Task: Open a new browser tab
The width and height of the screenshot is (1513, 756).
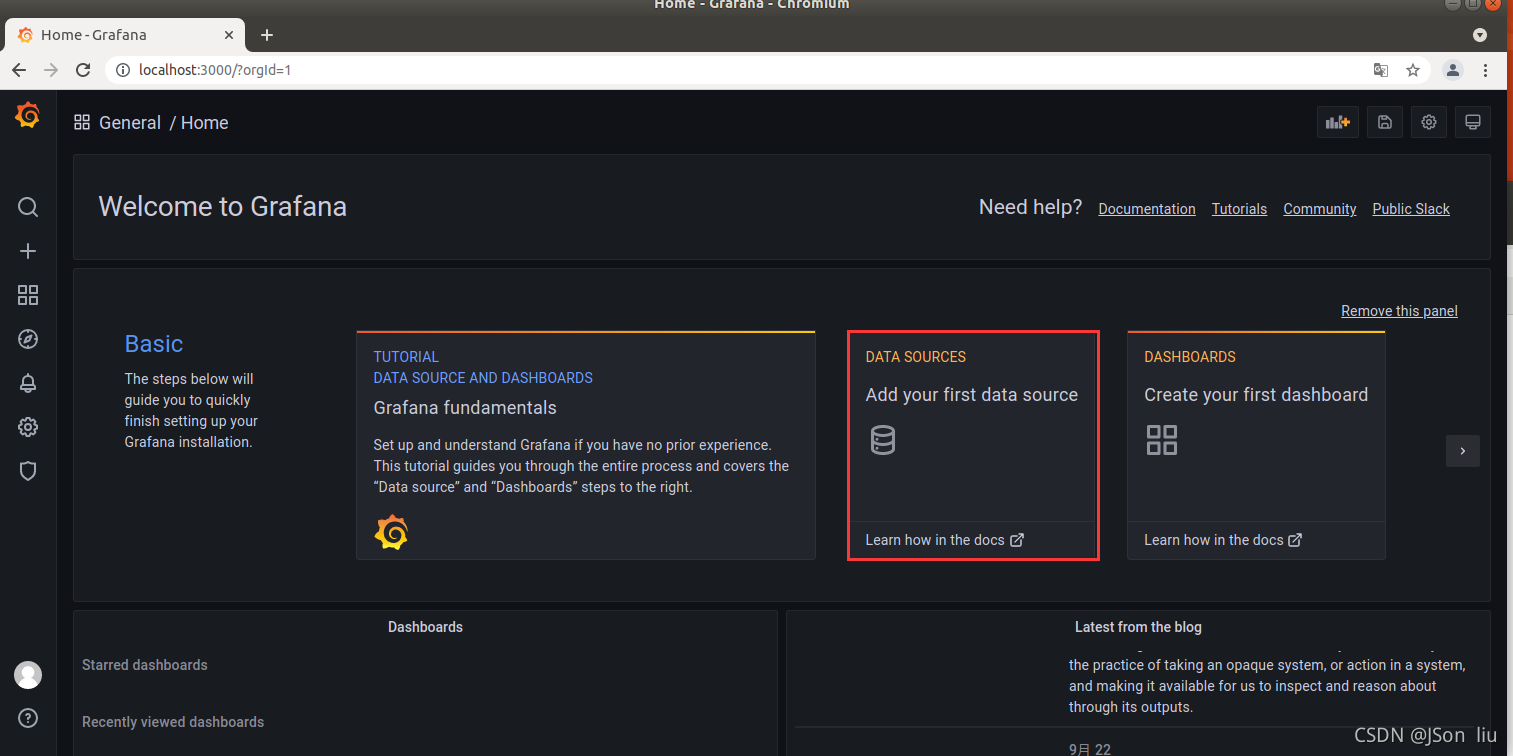Action: pyautogui.click(x=267, y=35)
